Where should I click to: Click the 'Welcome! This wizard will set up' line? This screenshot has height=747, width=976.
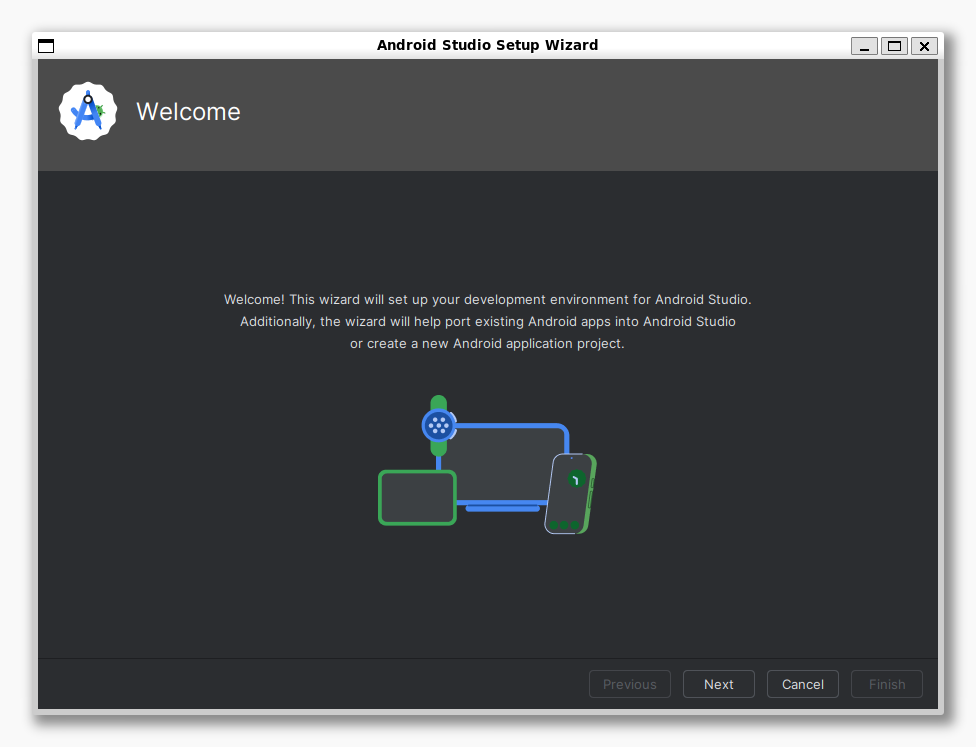point(487,299)
